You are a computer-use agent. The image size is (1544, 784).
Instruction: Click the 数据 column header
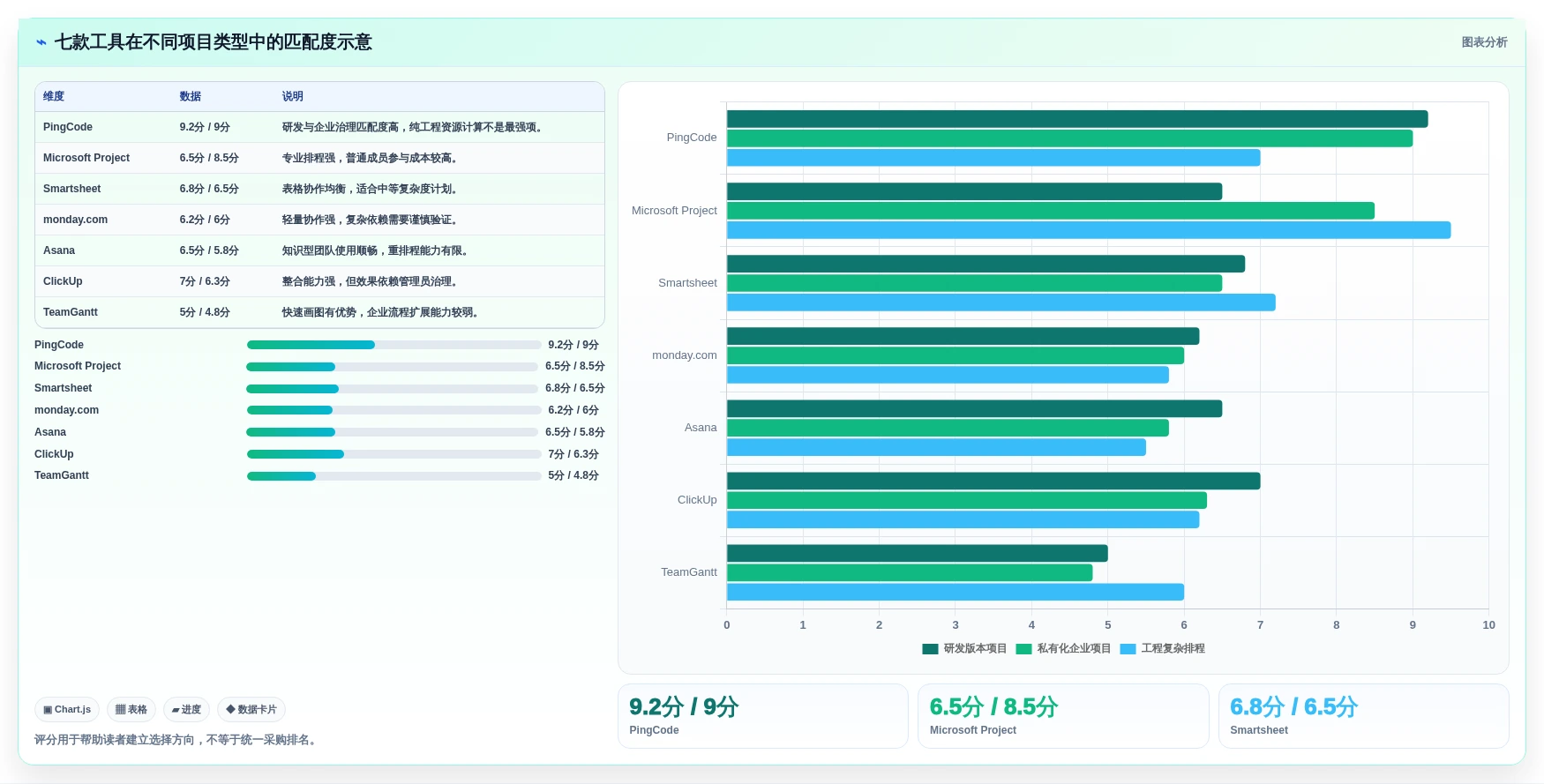click(x=191, y=96)
